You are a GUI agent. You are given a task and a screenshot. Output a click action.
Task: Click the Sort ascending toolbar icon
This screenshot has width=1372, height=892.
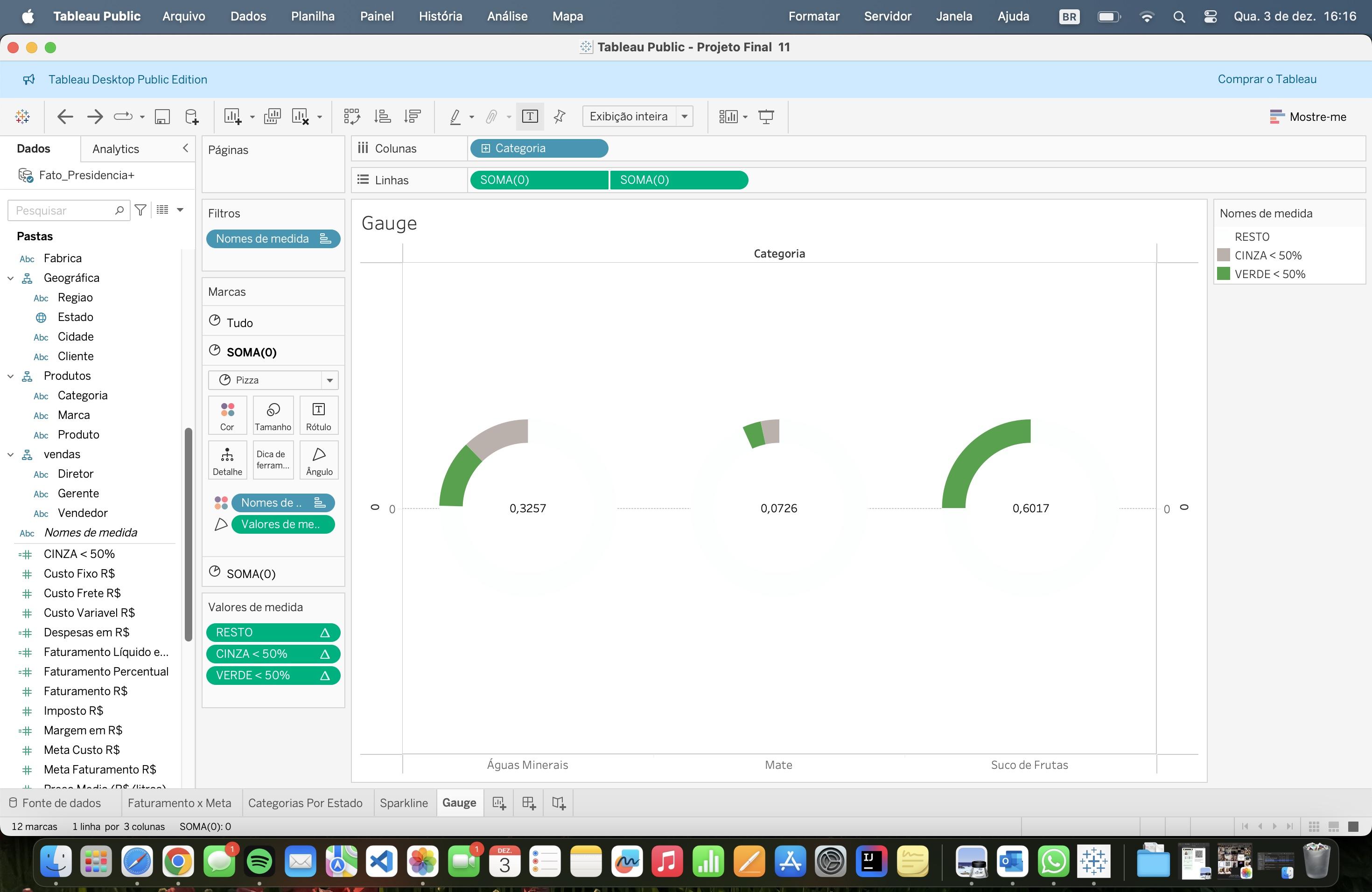382,117
